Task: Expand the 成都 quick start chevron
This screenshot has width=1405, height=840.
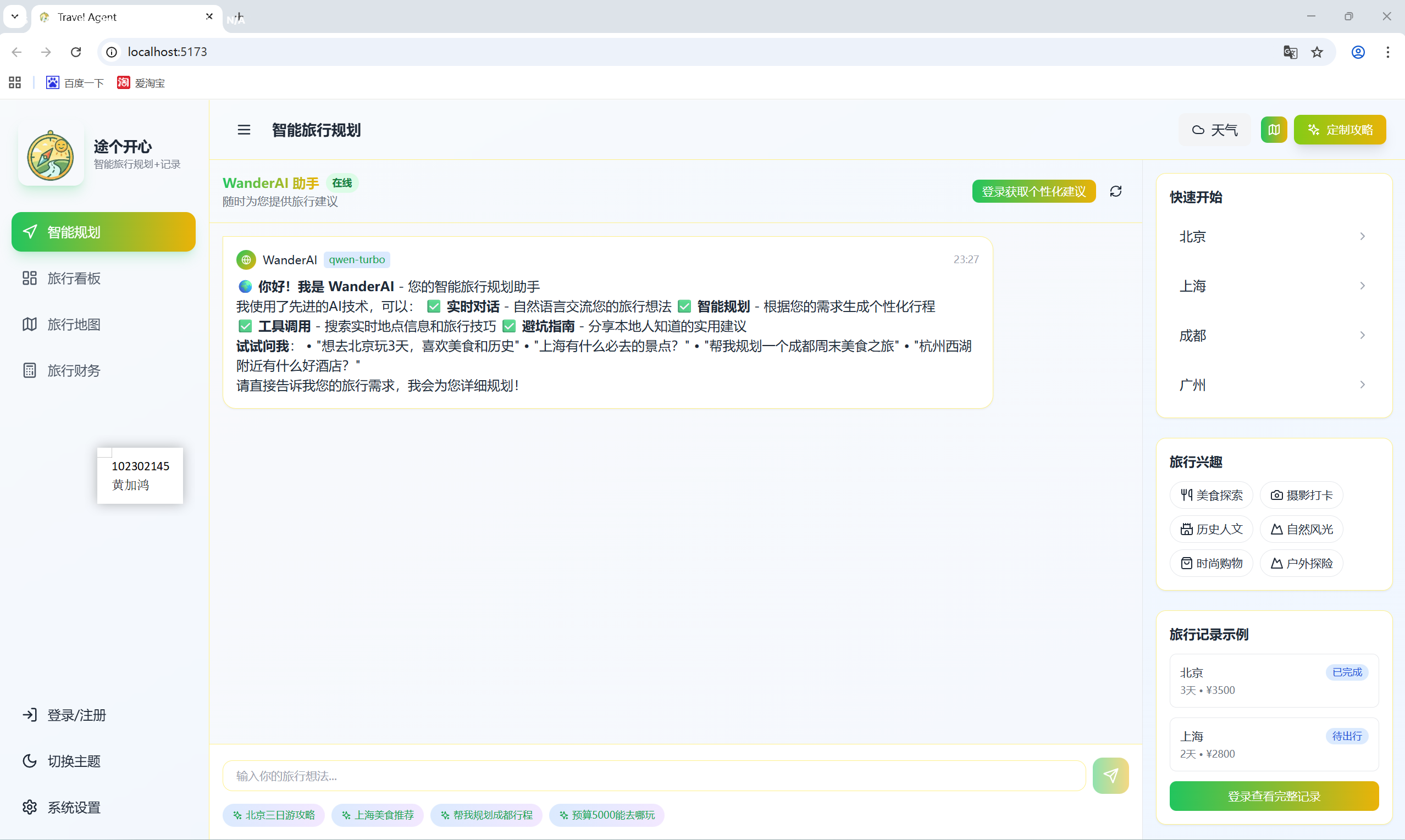Action: [1362, 336]
